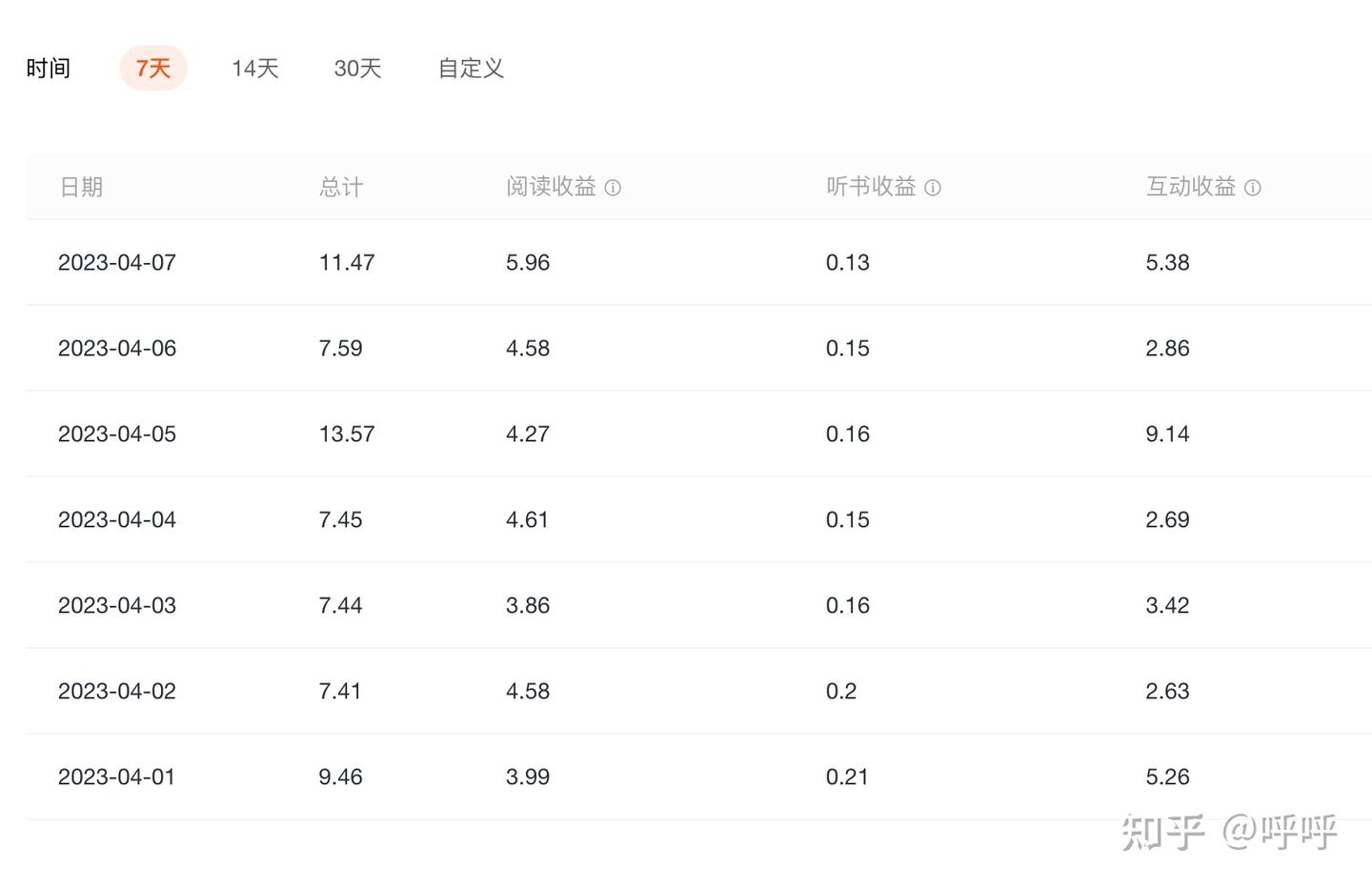Image resolution: width=1372 pixels, height=888 pixels.
Task: Click the 2023-04-01 date cell
Action: 117,777
